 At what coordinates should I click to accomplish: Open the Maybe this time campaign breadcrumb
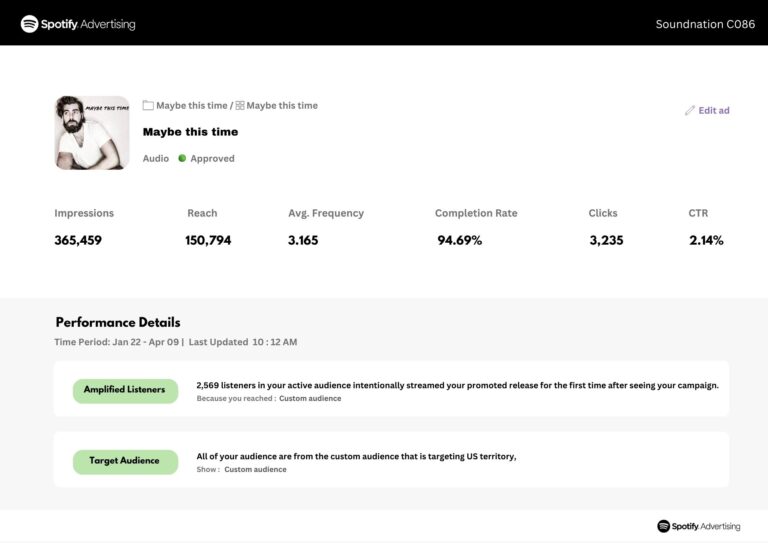click(192, 105)
